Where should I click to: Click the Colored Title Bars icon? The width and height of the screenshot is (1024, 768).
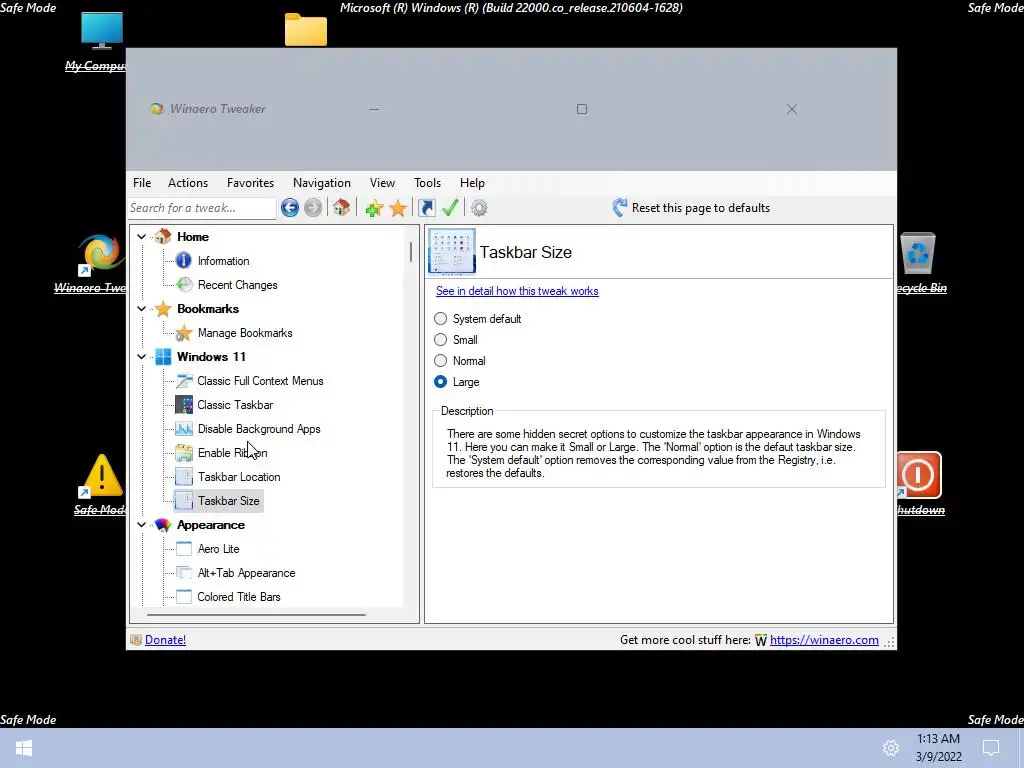click(184, 597)
